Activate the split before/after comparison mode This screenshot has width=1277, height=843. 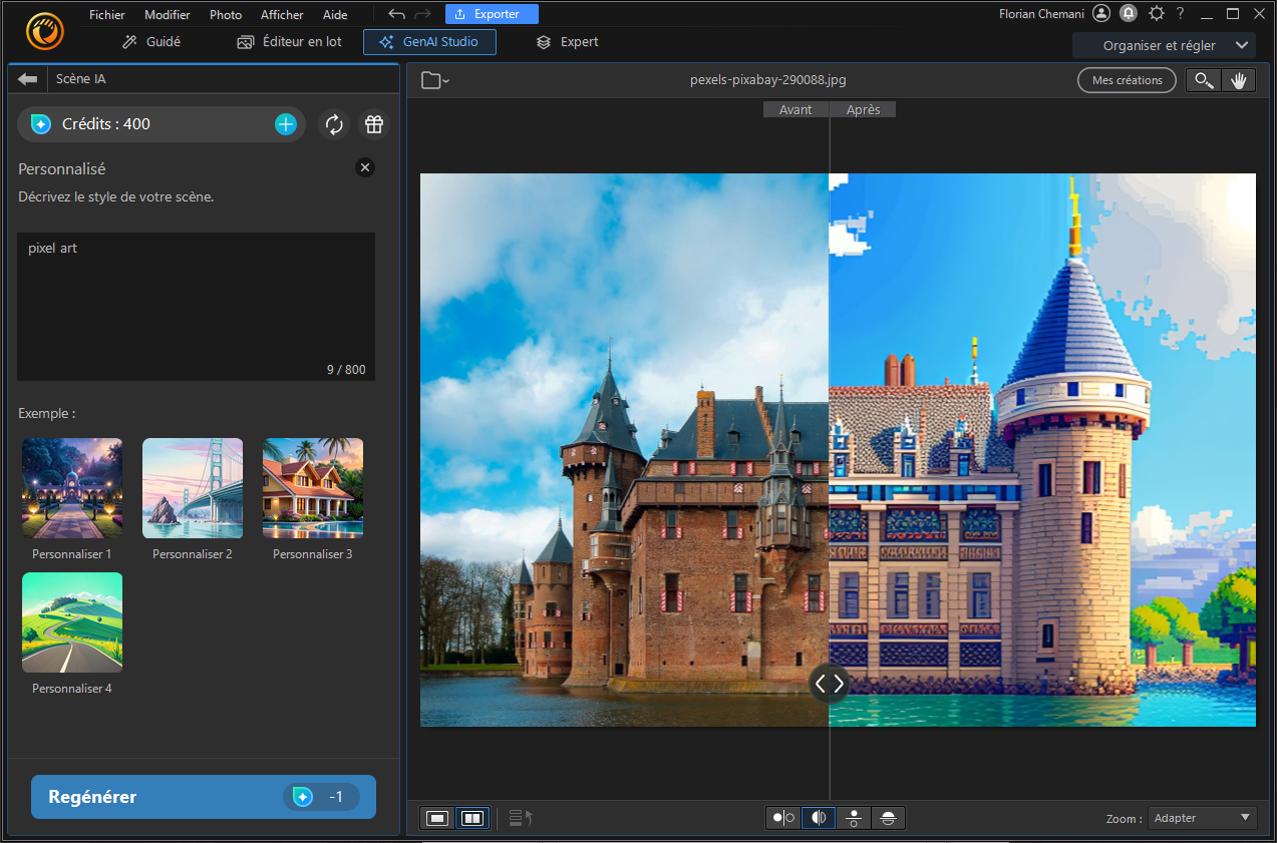pyautogui.click(x=818, y=818)
